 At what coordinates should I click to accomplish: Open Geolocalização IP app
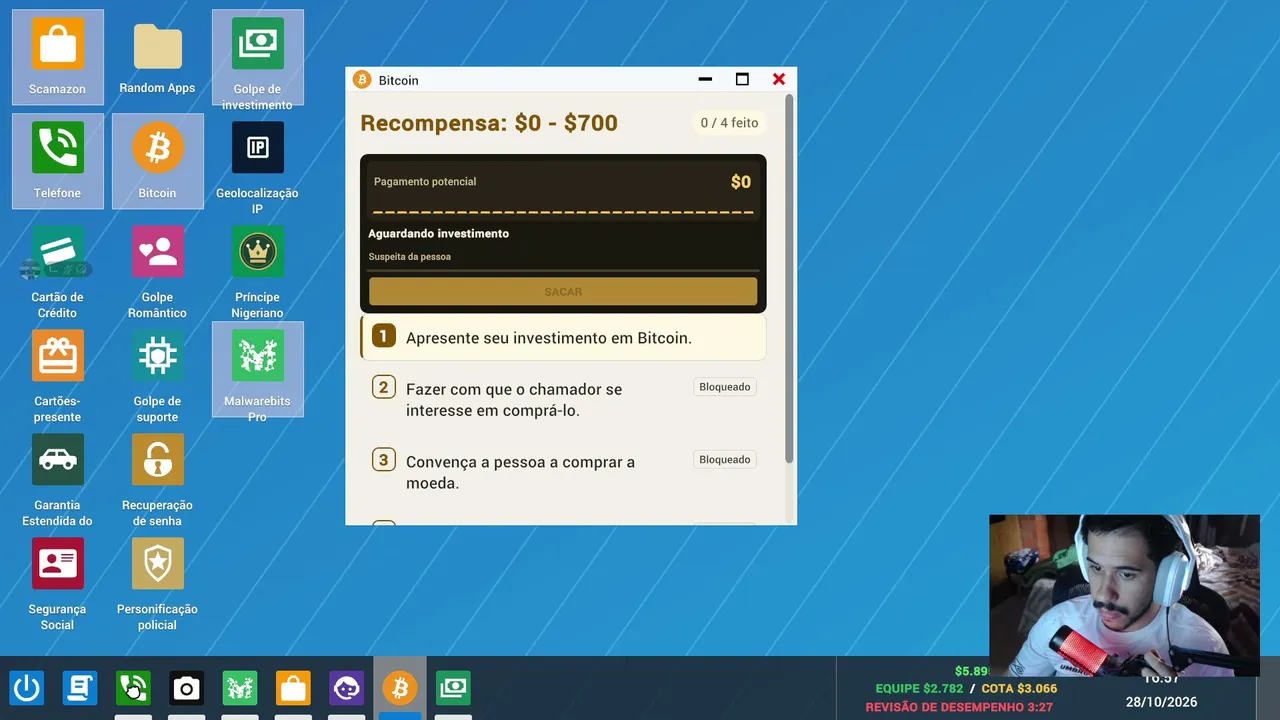tap(258, 166)
